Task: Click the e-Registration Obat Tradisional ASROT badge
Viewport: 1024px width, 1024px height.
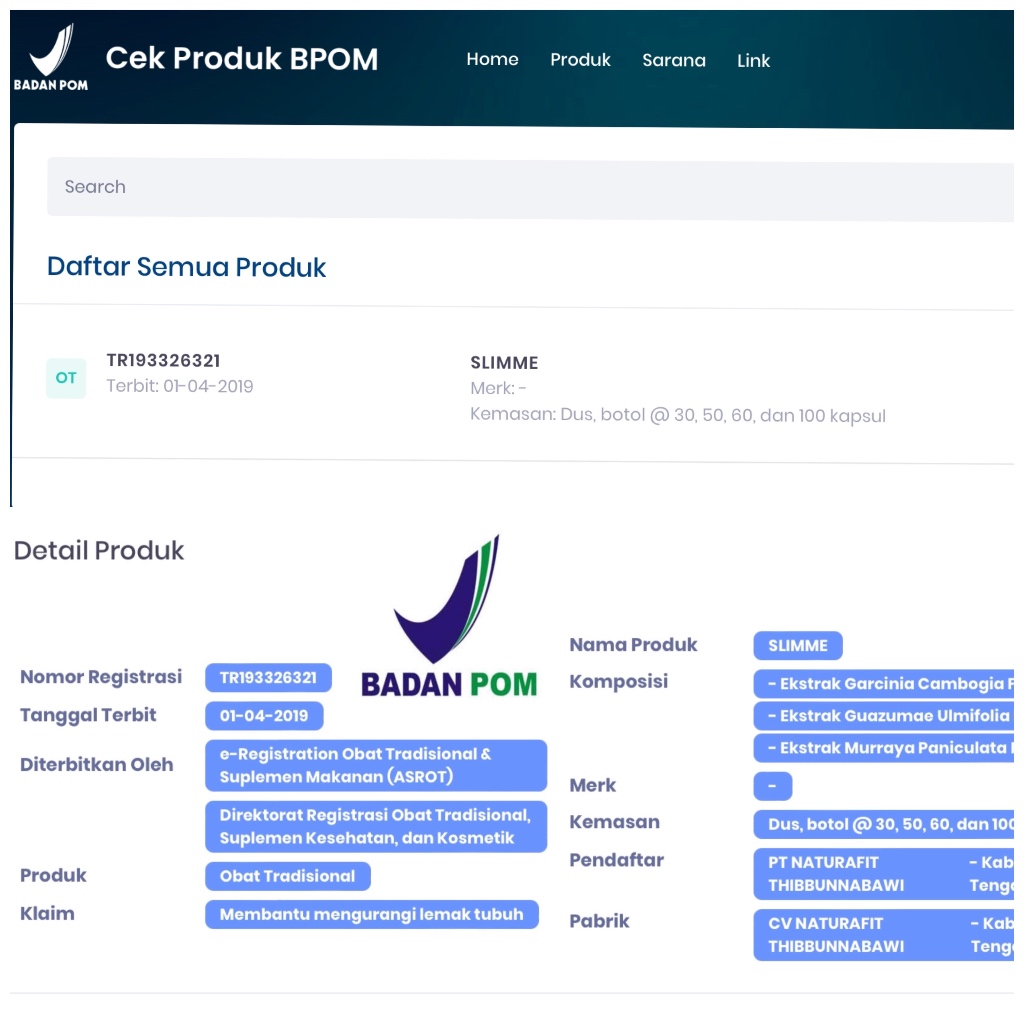Action: (x=376, y=765)
